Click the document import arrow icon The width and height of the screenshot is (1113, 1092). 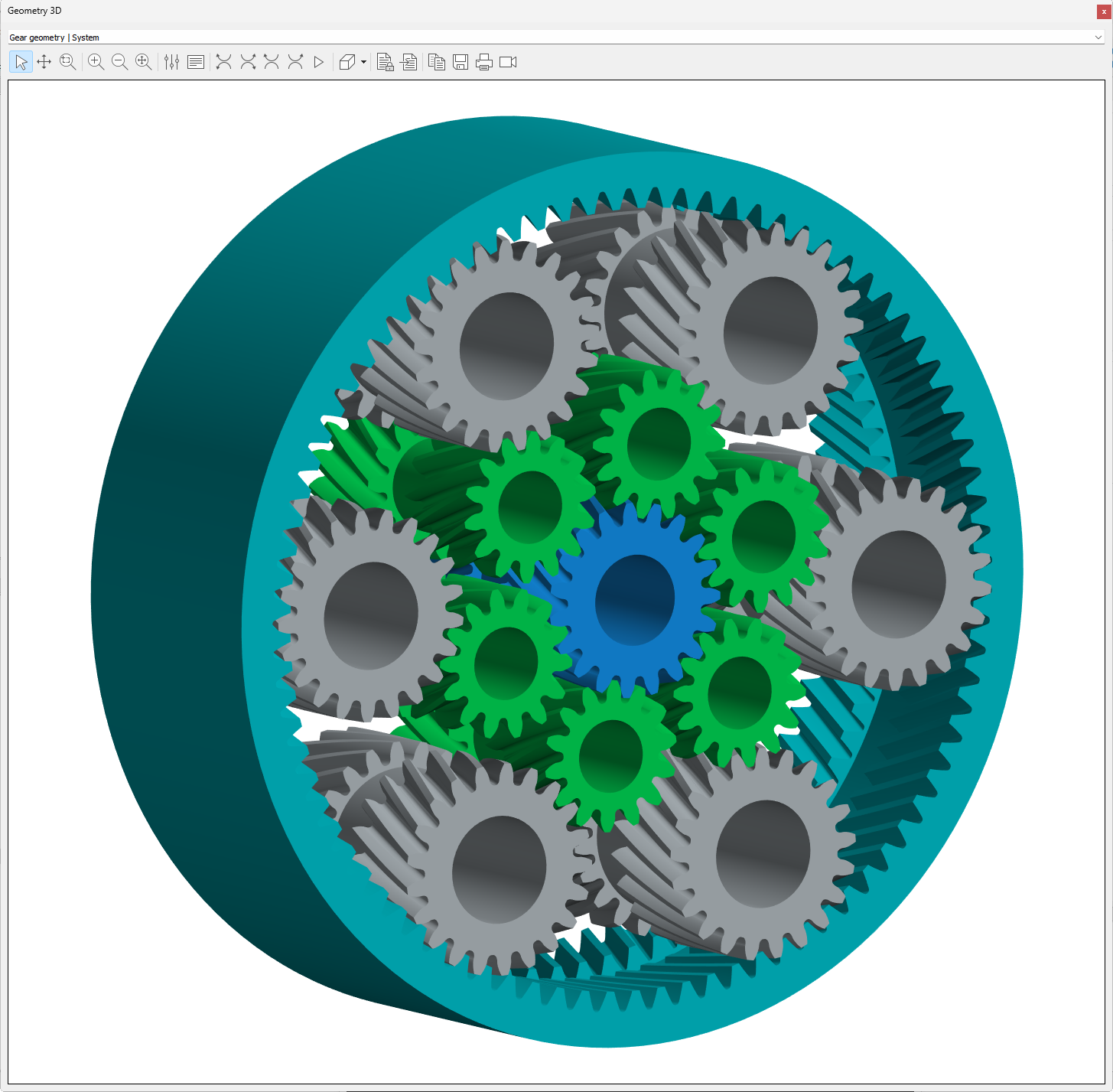tap(409, 62)
